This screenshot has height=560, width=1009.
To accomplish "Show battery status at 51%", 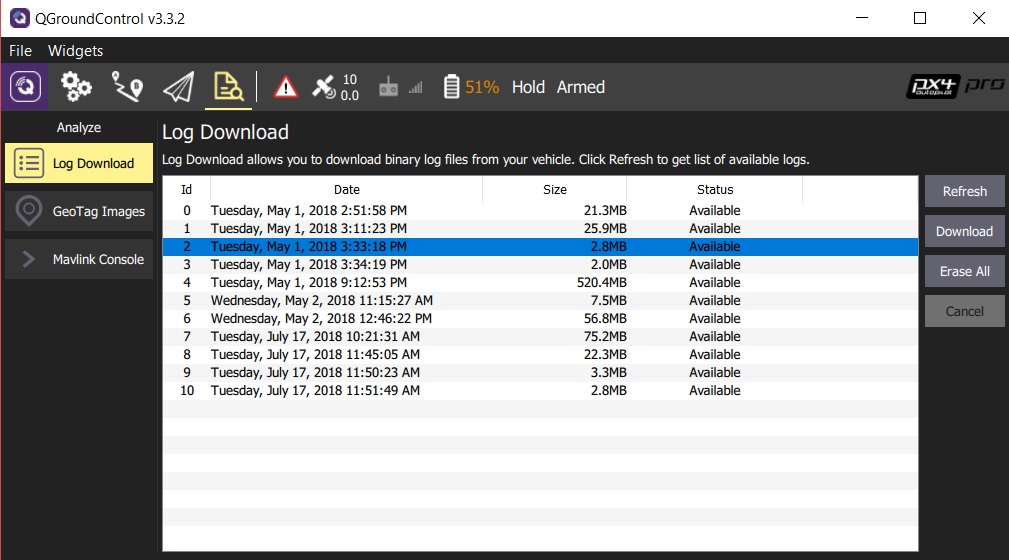I will click(471, 87).
